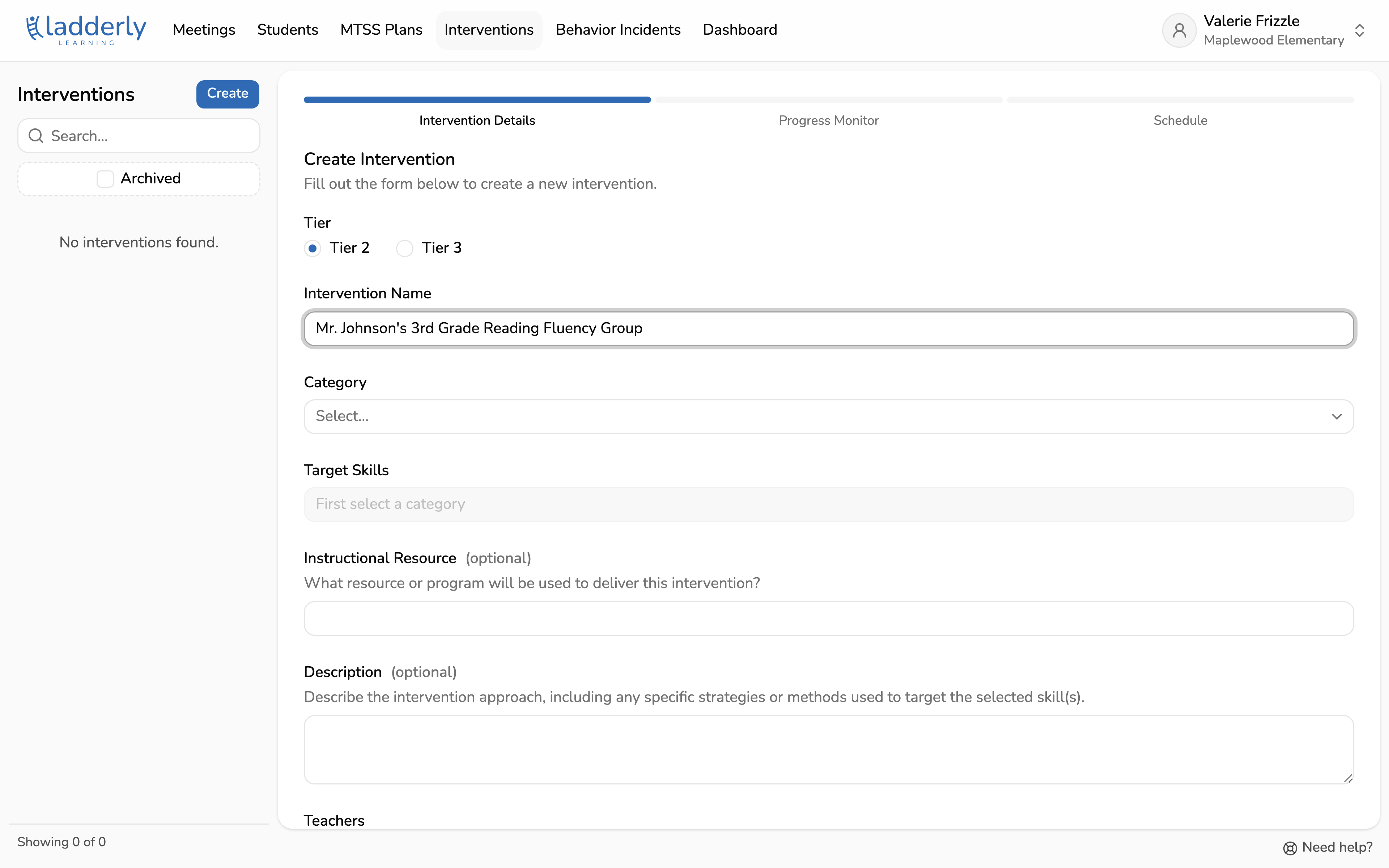Jump to the Schedule step
Screen dimensions: 1389x868
[x=1180, y=120]
